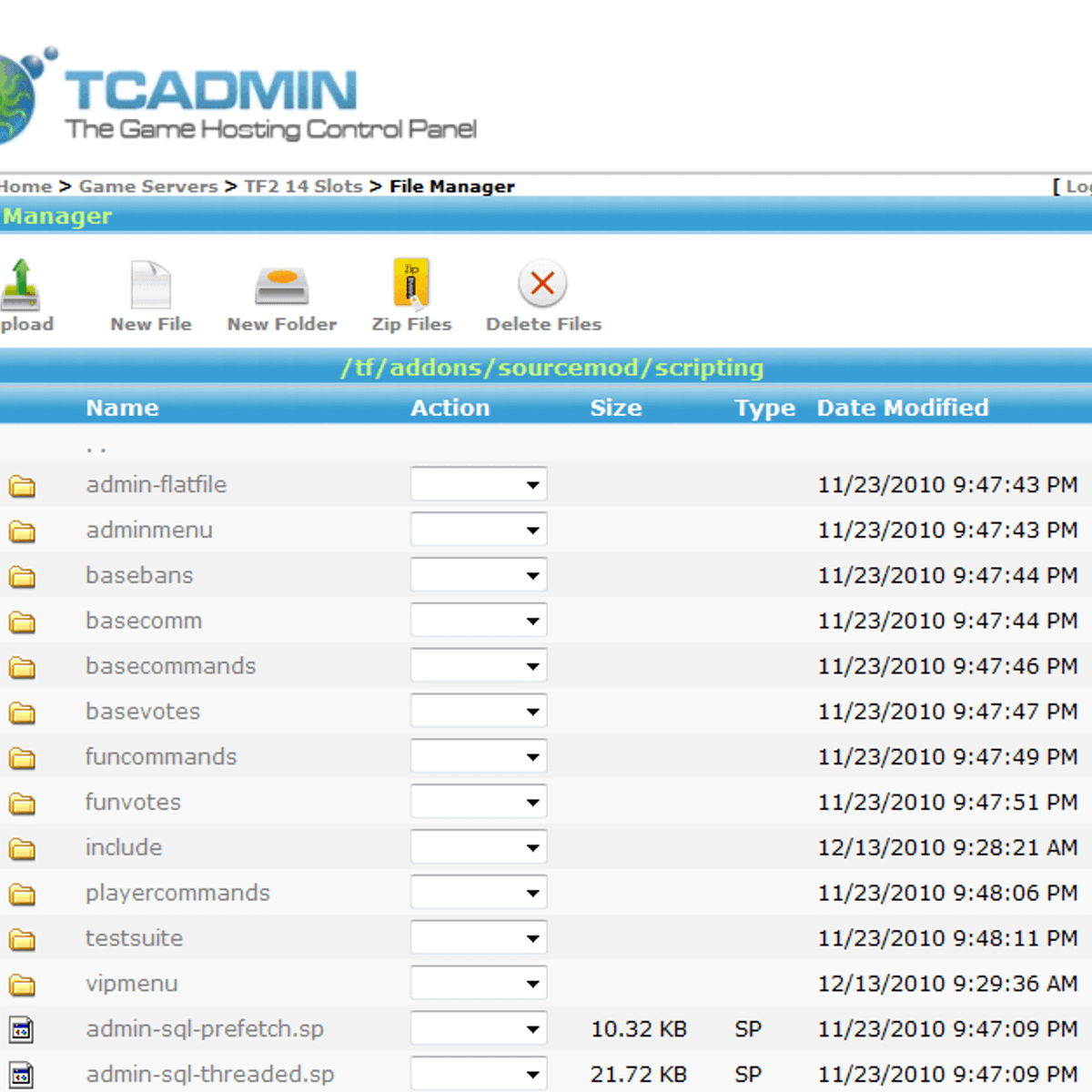Open the basecommands folder name

[171, 666]
